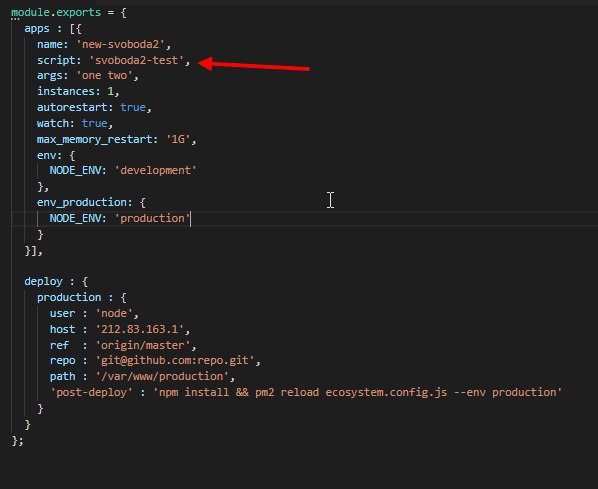Viewport: 598px width, 489px height.
Task: Click the 'exports' property on first line
Action: click(x=79, y=13)
